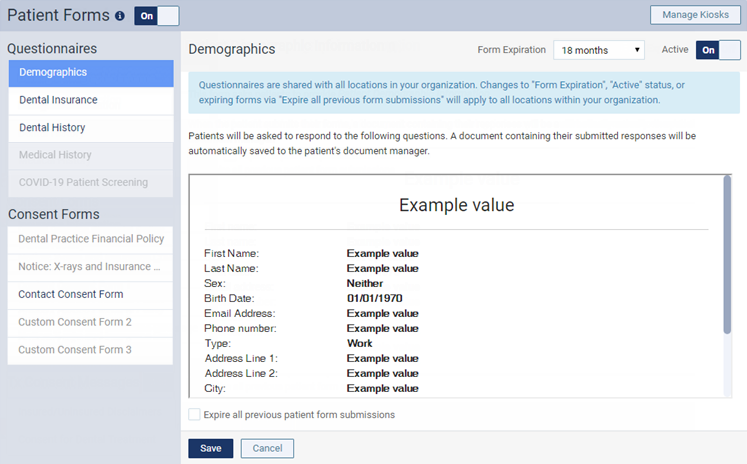Open the Form Expiration dropdown
Image resolution: width=747 pixels, height=464 pixels.
click(599, 50)
